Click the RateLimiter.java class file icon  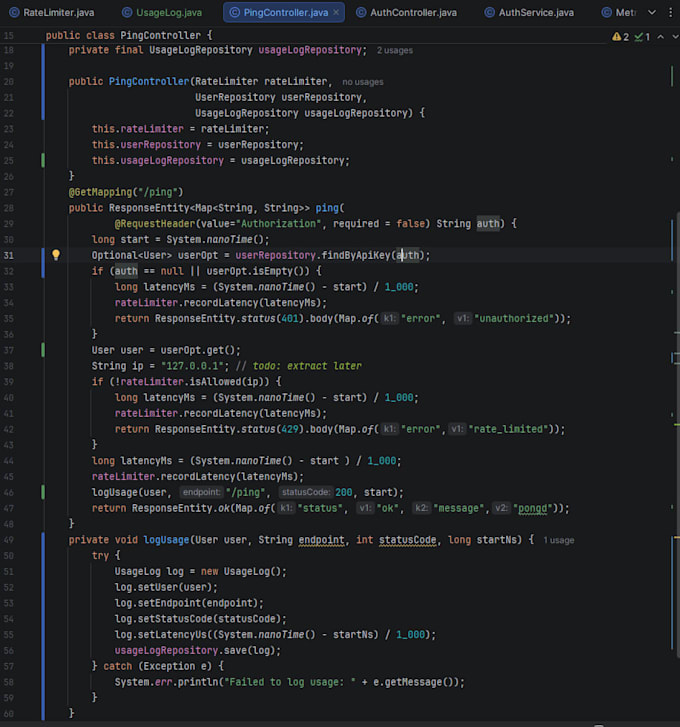point(15,13)
